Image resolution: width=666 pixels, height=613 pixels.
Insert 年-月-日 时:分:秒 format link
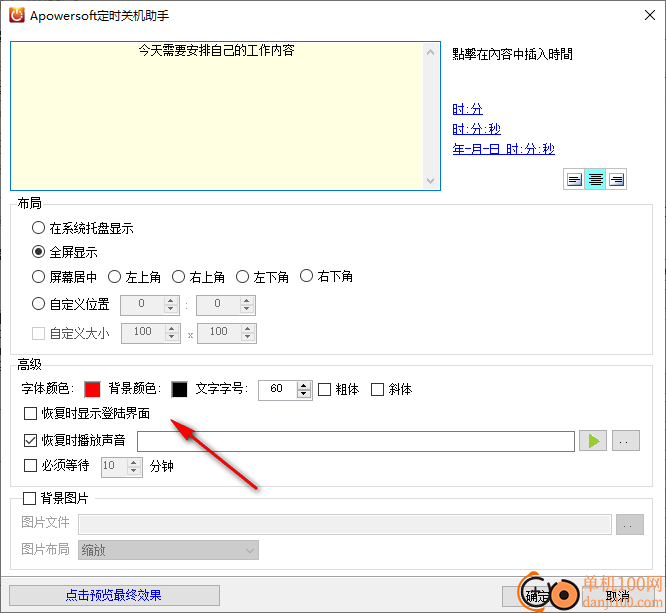point(503,149)
